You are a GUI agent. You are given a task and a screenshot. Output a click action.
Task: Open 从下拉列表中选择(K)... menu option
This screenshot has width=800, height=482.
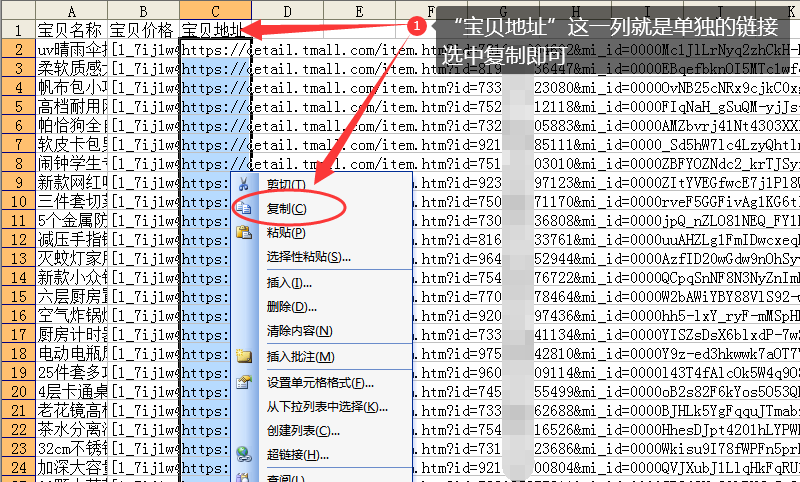[x=327, y=406]
